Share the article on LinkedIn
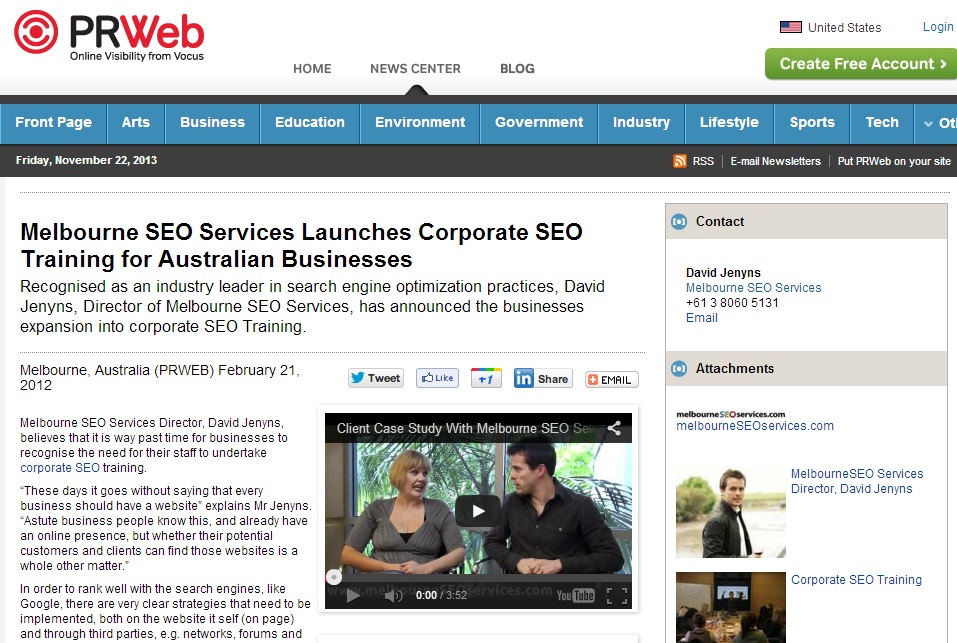 coord(543,378)
